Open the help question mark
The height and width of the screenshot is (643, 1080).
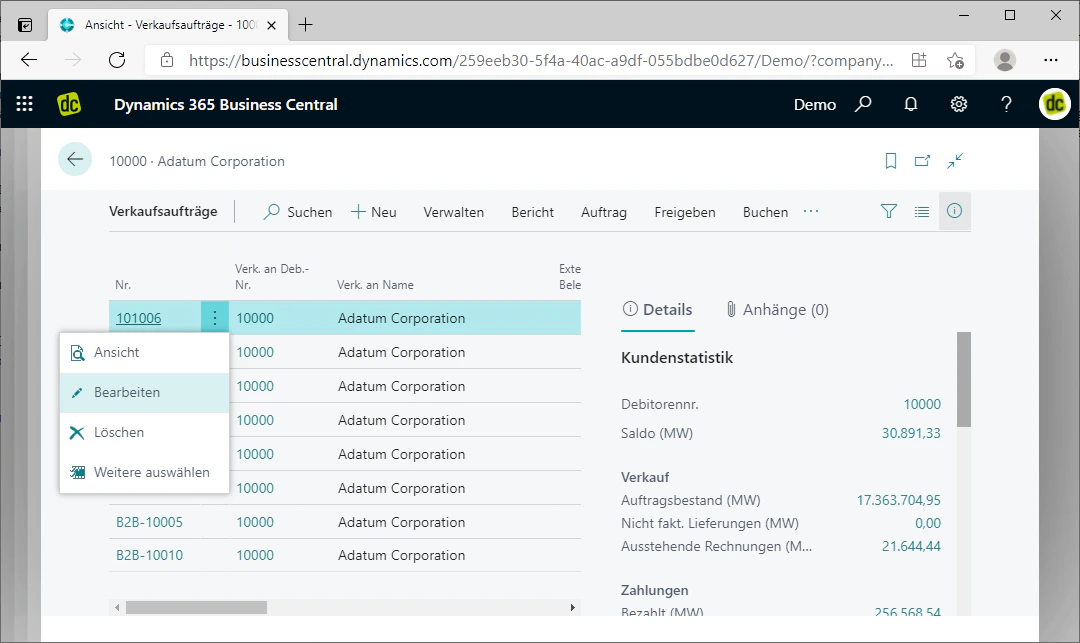(1006, 104)
